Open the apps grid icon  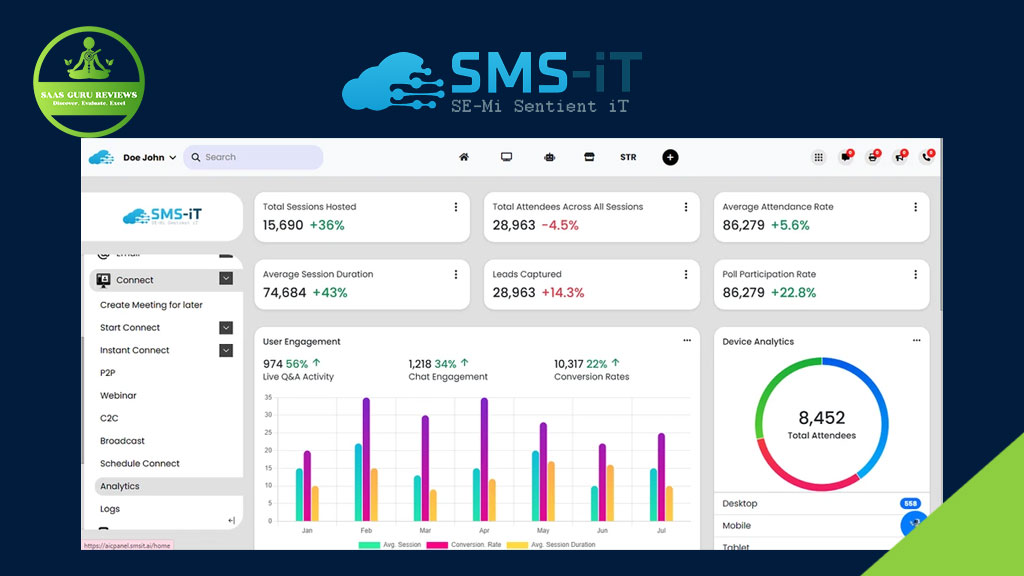[x=818, y=157]
